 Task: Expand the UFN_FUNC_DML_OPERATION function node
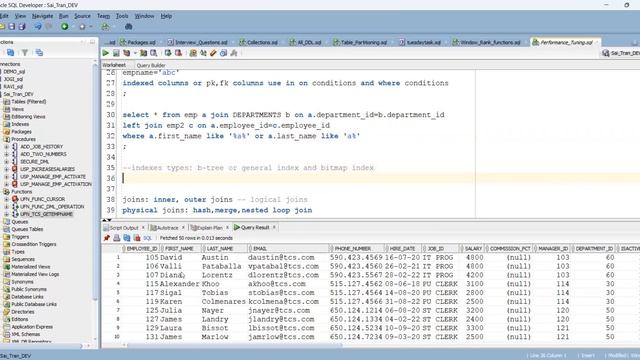point(7,207)
